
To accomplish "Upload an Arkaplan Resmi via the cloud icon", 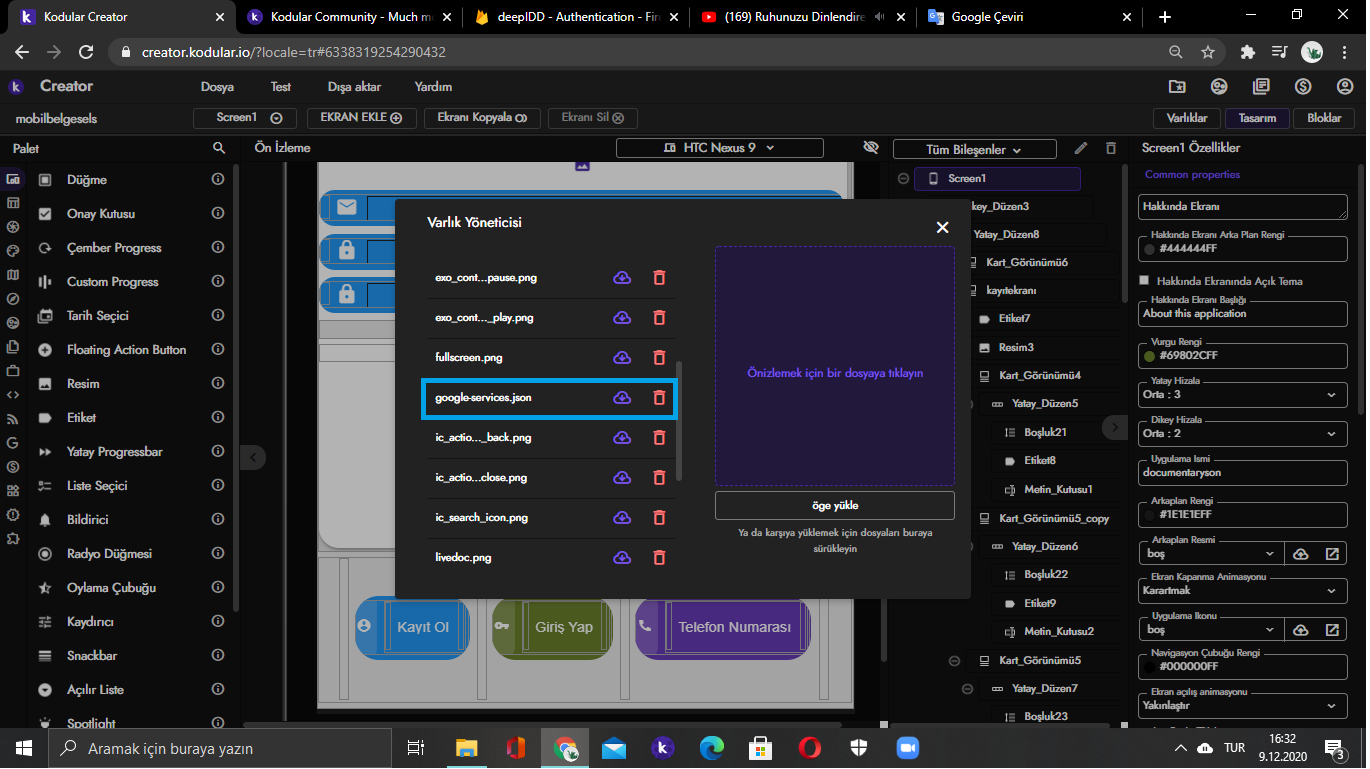I will (1299, 552).
